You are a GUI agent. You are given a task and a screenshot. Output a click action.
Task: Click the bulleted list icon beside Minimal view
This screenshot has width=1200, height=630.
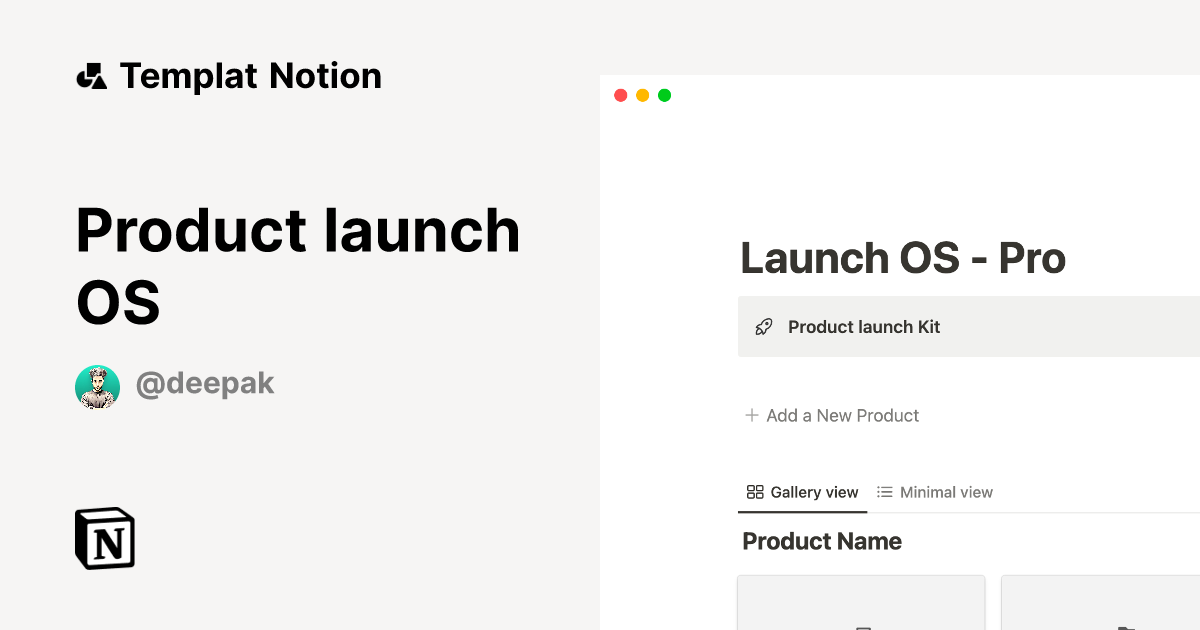coord(884,491)
